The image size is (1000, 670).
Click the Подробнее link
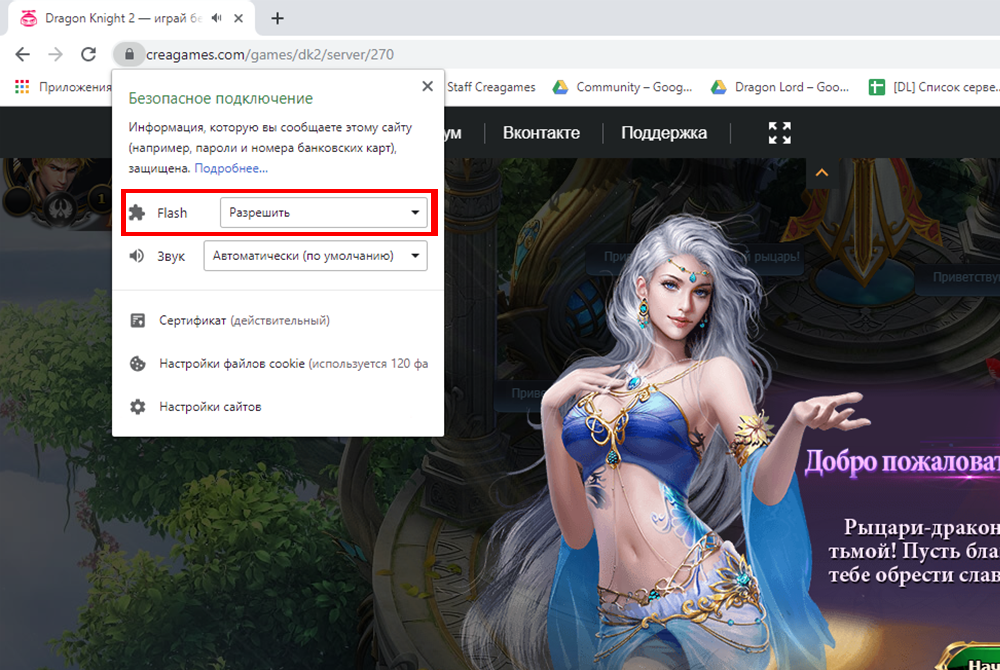(x=231, y=168)
